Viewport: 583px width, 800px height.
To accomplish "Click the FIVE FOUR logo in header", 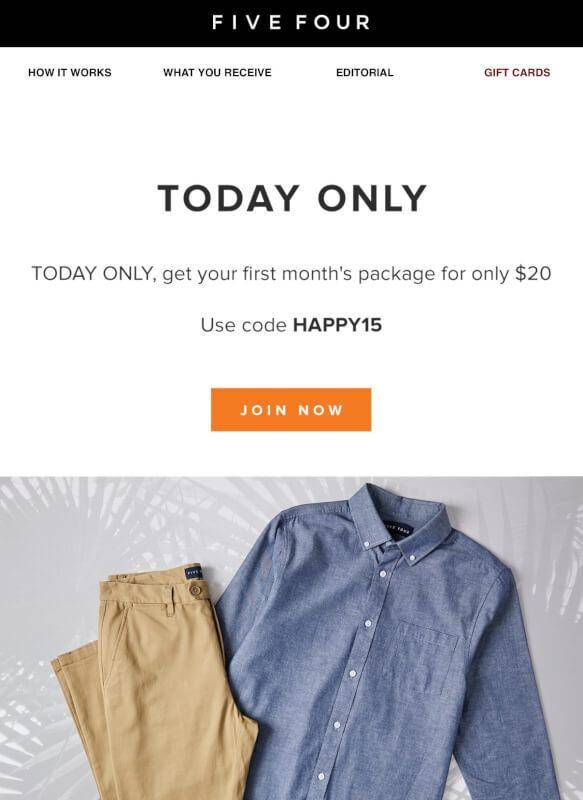I will tap(291, 22).
